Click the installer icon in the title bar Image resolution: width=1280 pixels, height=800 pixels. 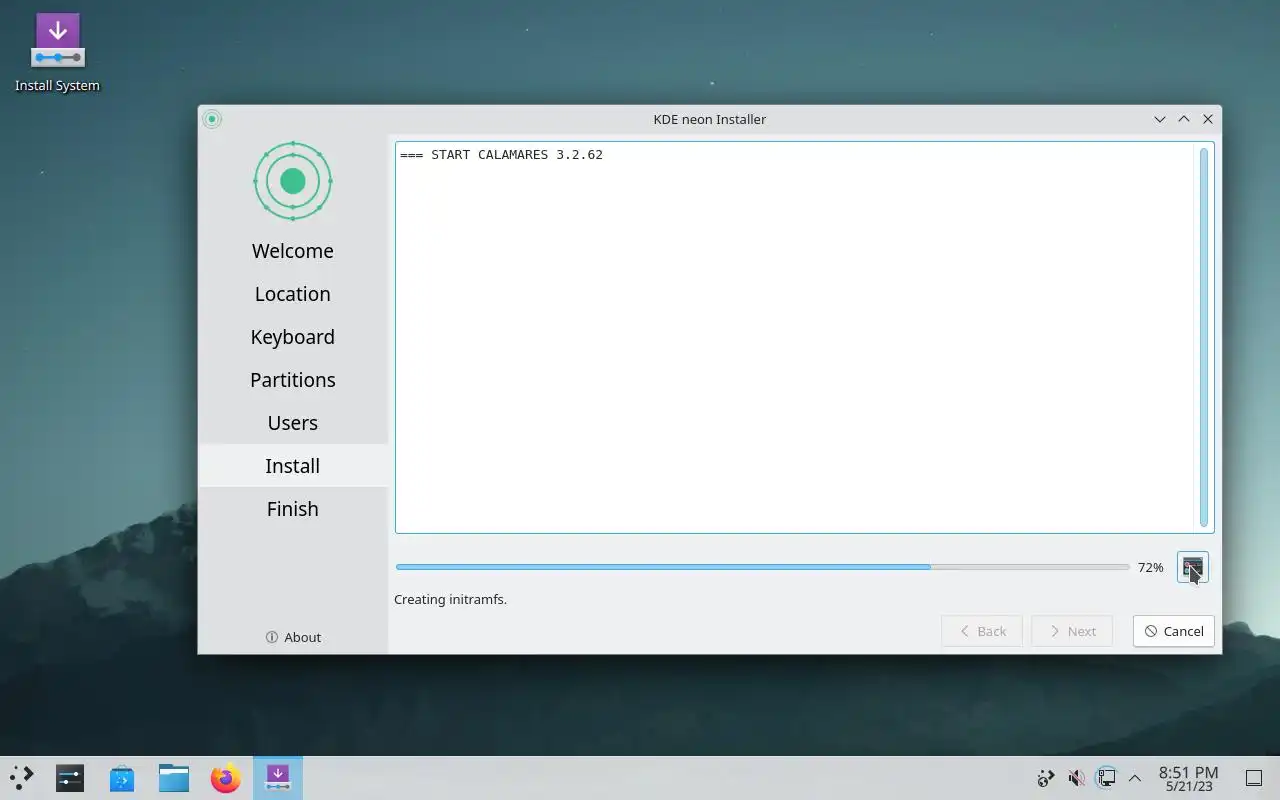click(x=211, y=119)
